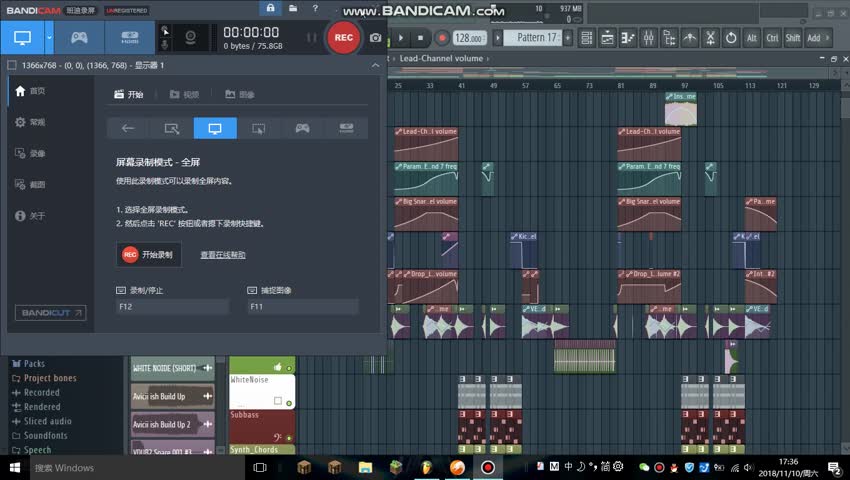Open 常规 general settings in Bandicam sidebar

[30, 122]
